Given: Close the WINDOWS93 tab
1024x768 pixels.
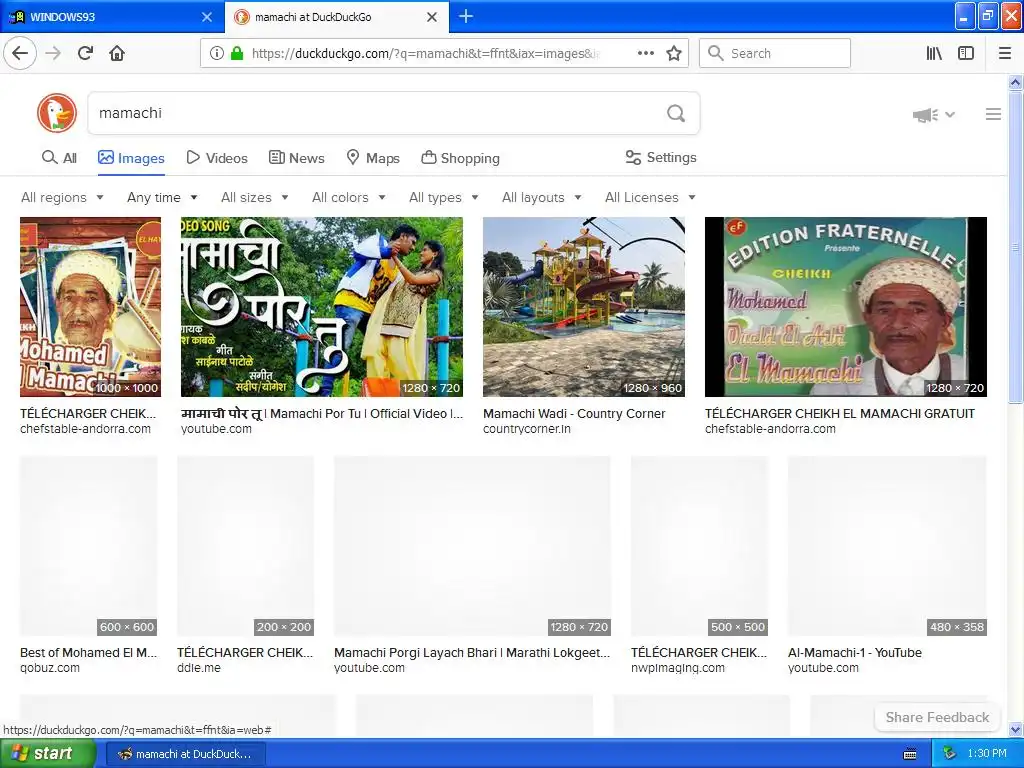Looking at the screenshot, I should point(207,17).
